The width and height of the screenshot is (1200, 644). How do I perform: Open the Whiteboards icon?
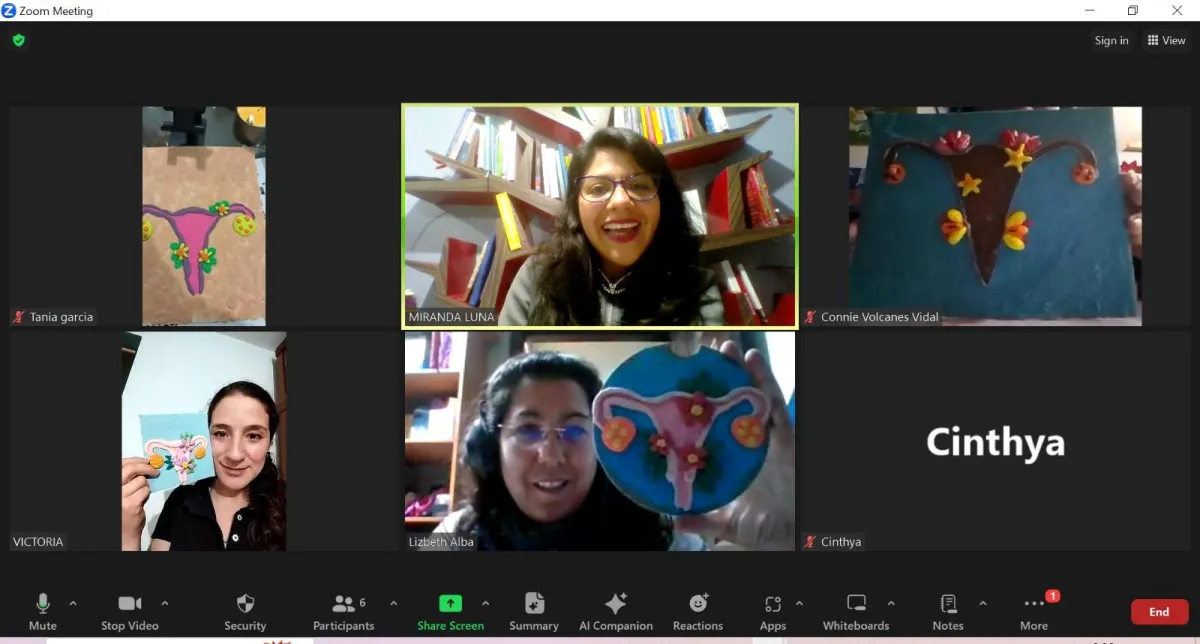(x=856, y=603)
